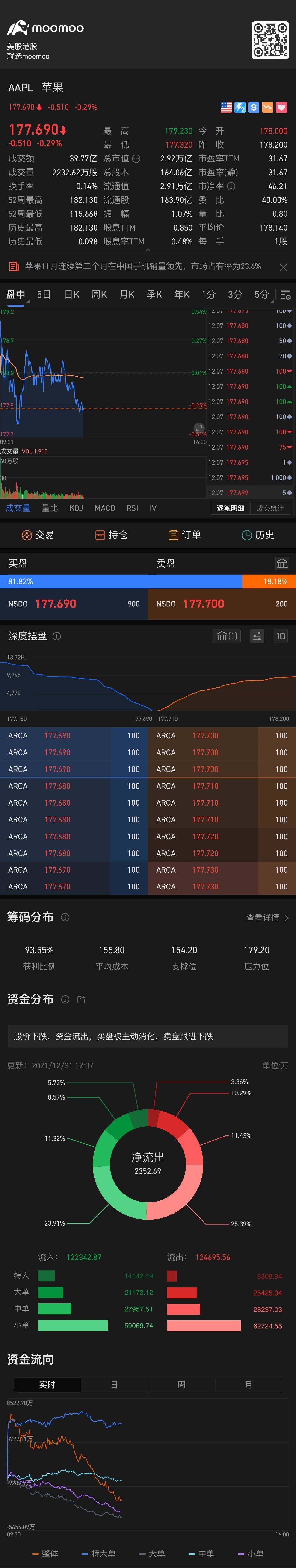Open the exchange filter (1) button

(227, 636)
